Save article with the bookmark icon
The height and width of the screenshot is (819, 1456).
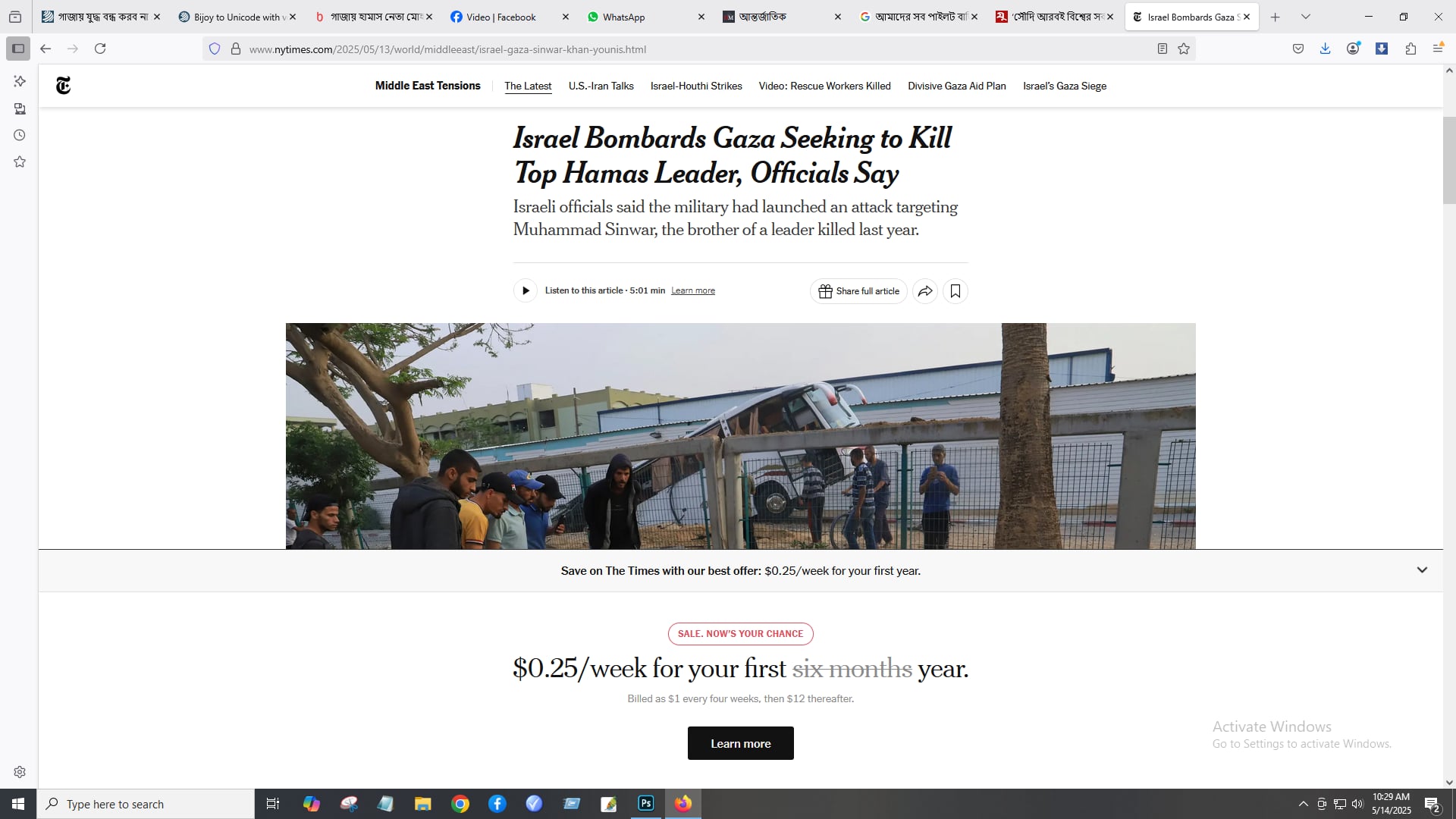(955, 291)
